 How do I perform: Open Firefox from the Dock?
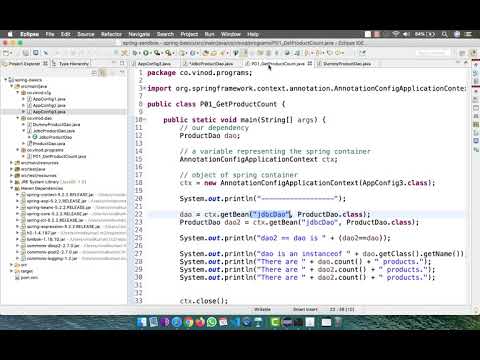click(x=200, y=322)
